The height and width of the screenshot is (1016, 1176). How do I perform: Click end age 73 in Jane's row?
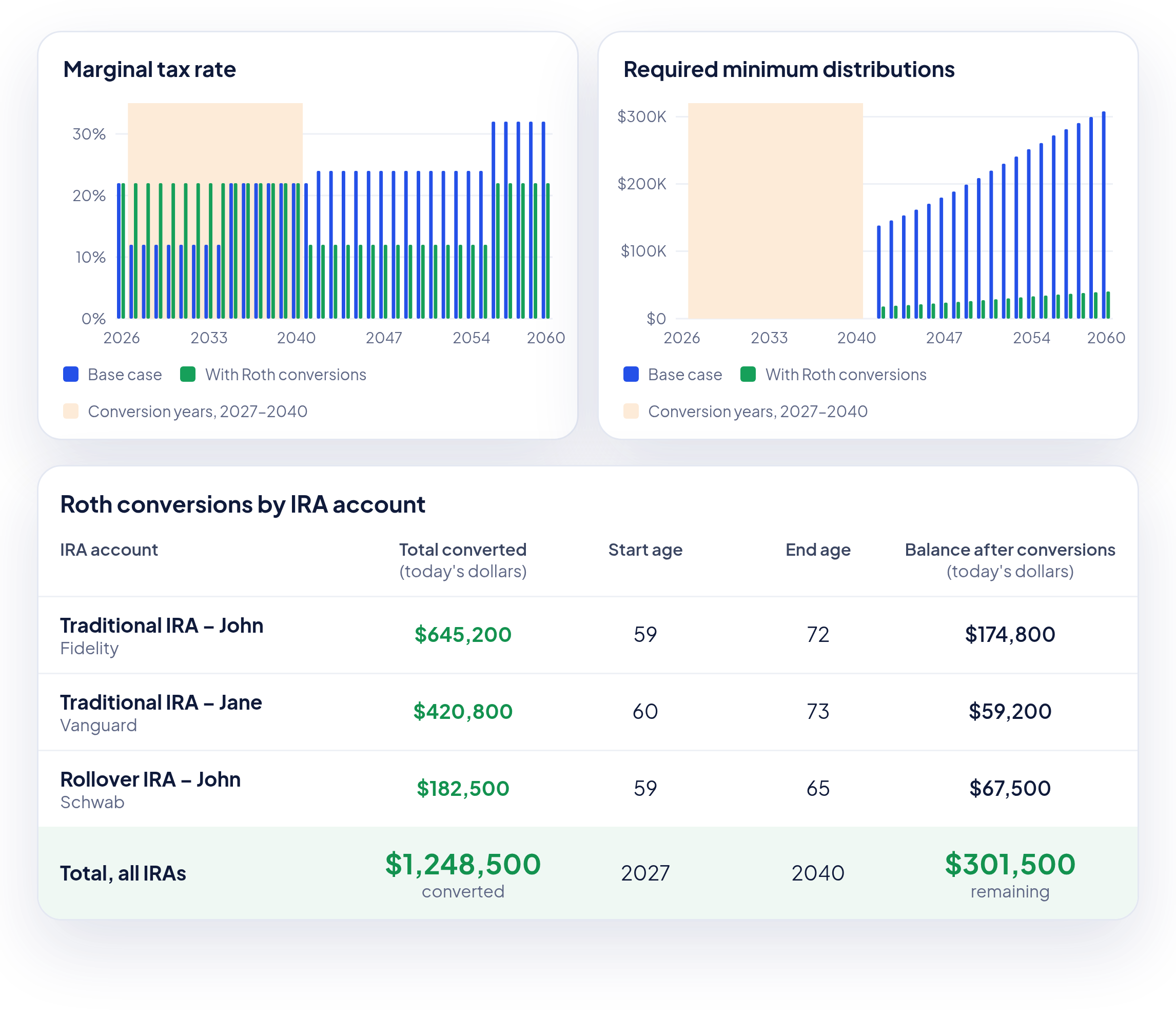[818, 712]
